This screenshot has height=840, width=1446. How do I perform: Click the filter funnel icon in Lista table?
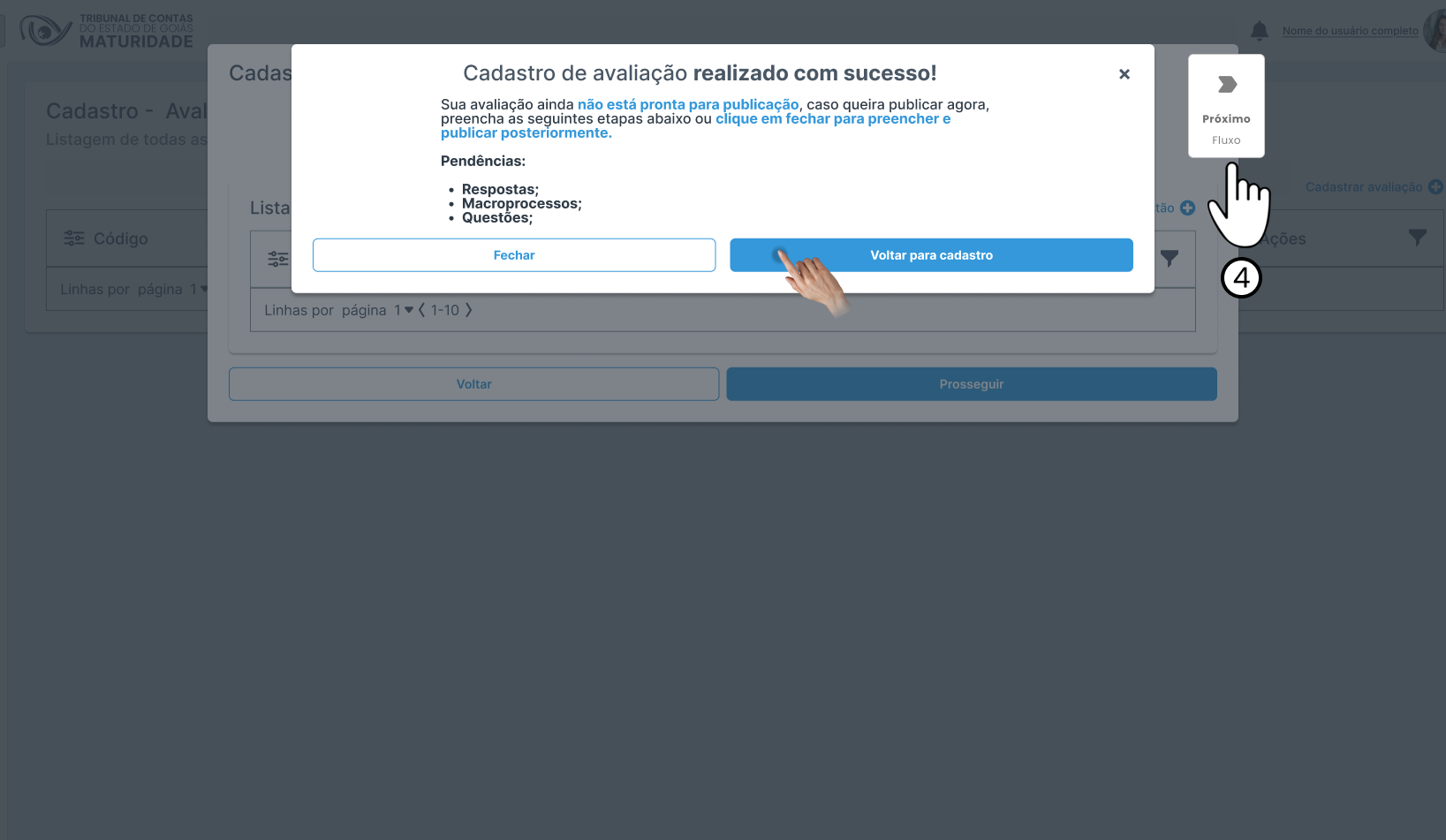[x=1169, y=259]
